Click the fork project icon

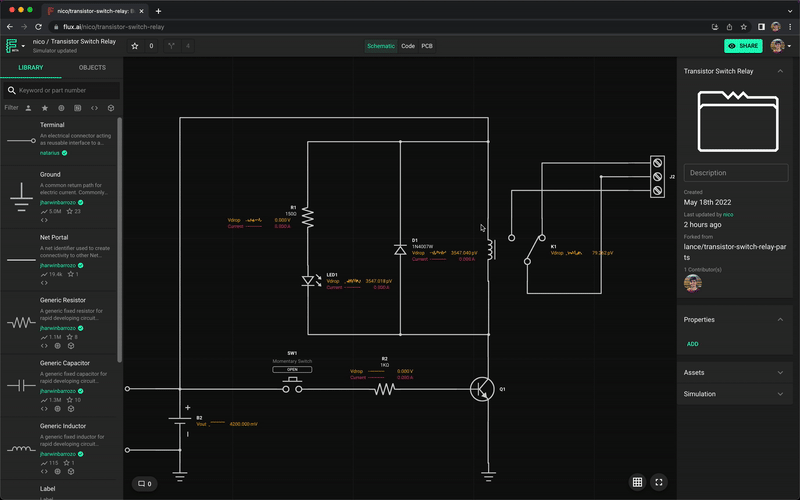(171, 46)
